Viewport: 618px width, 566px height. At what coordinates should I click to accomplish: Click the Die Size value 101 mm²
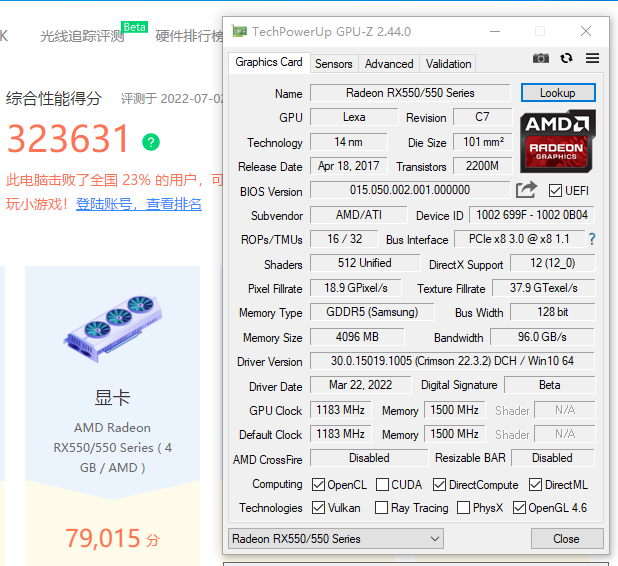point(482,142)
